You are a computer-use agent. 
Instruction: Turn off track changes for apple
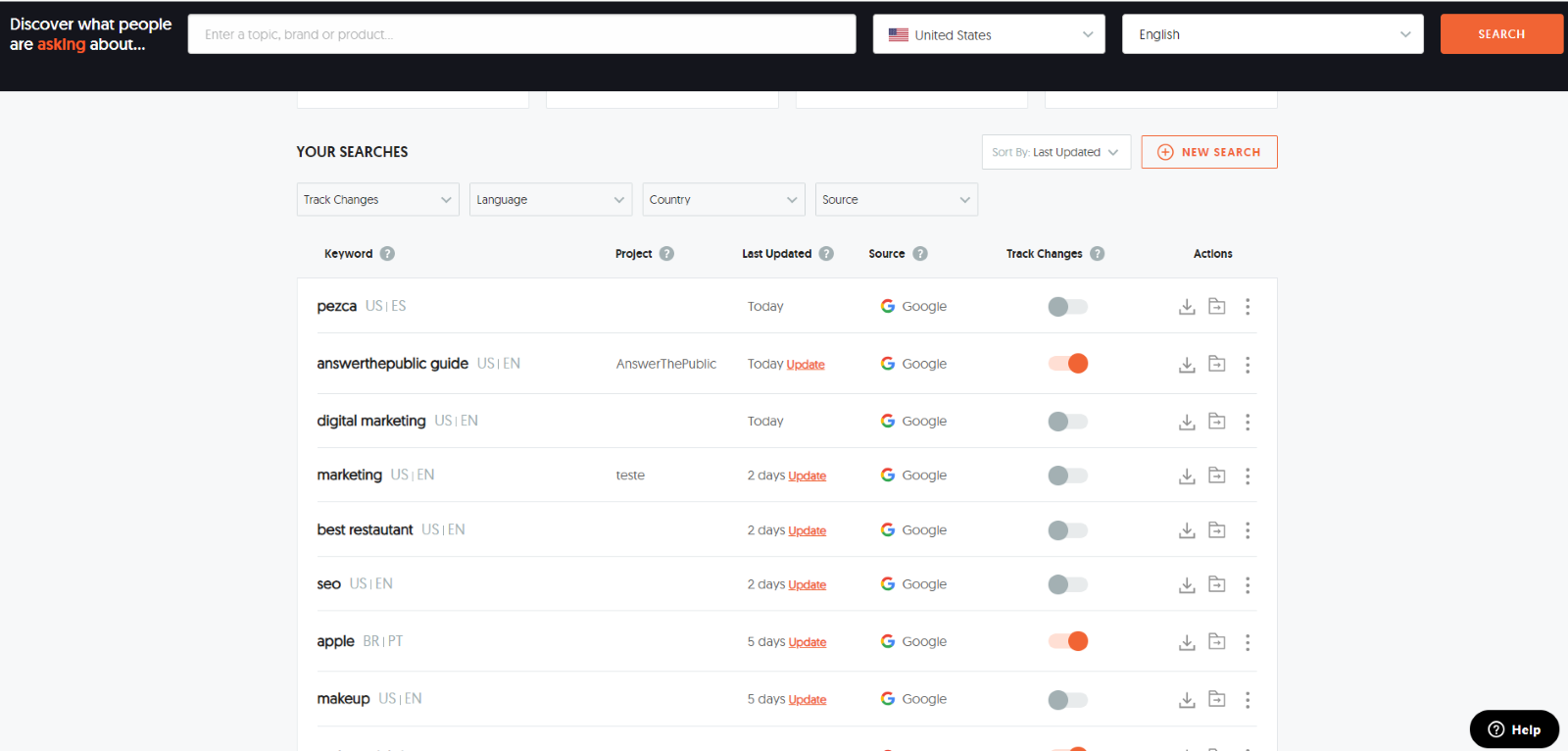(1068, 641)
